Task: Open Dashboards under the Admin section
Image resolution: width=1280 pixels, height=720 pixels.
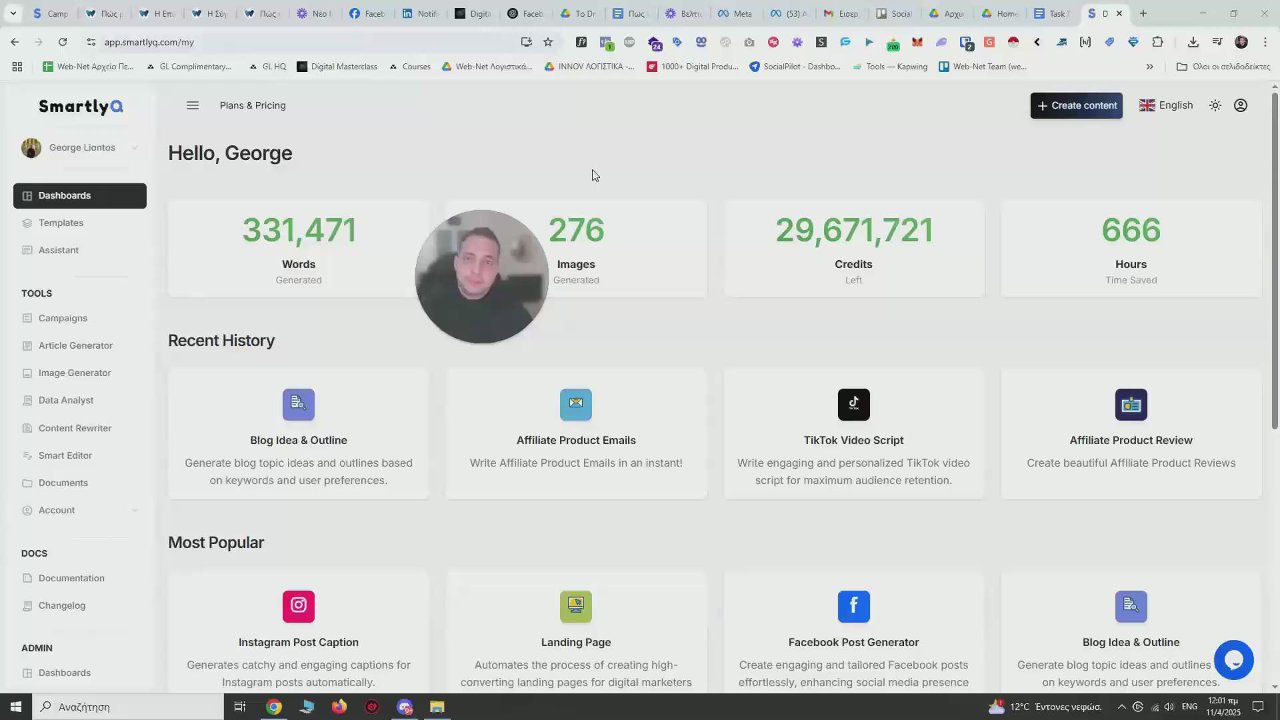Action: [x=64, y=673]
